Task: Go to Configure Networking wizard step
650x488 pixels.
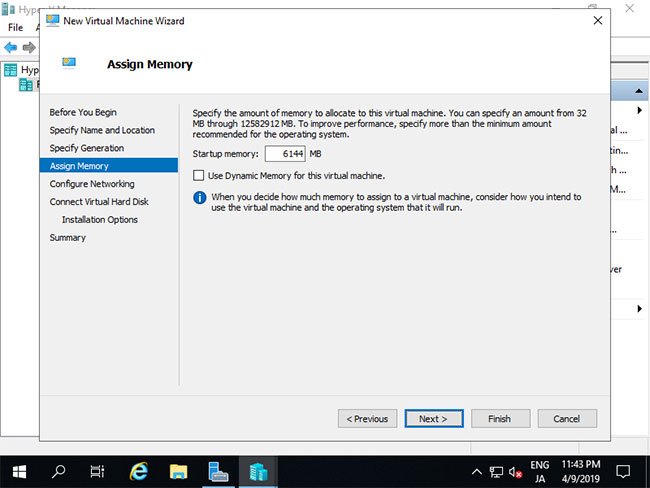Action: [92, 184]
